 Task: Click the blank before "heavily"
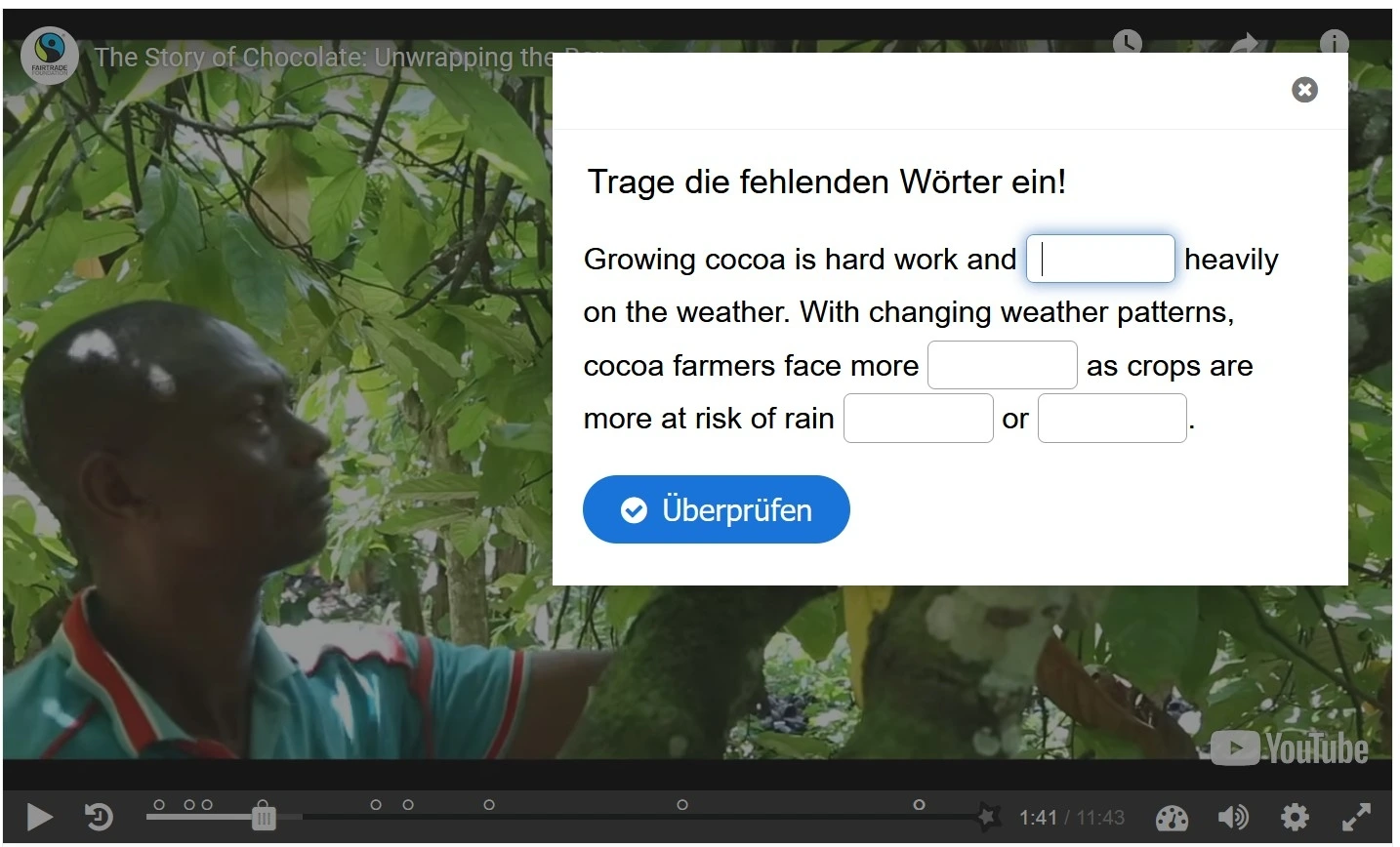pyautogui.click(x=1100, y=259)
